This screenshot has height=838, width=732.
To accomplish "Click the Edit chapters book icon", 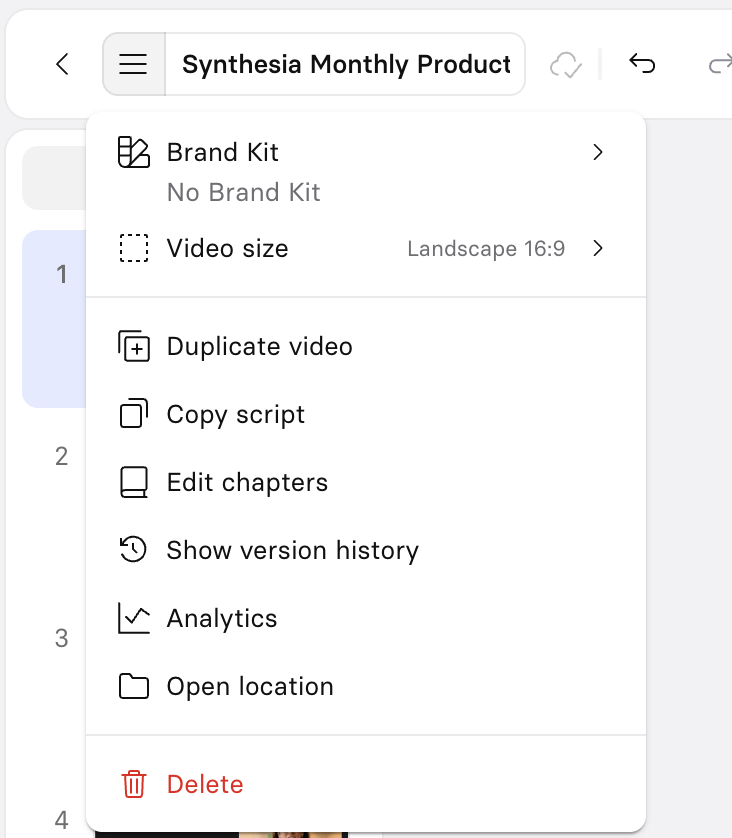I will pos(134,482).
